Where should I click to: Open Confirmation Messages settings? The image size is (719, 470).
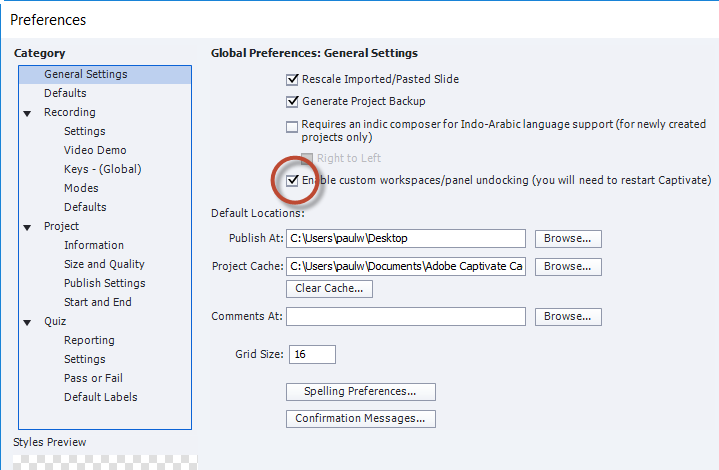pos(360,419)
